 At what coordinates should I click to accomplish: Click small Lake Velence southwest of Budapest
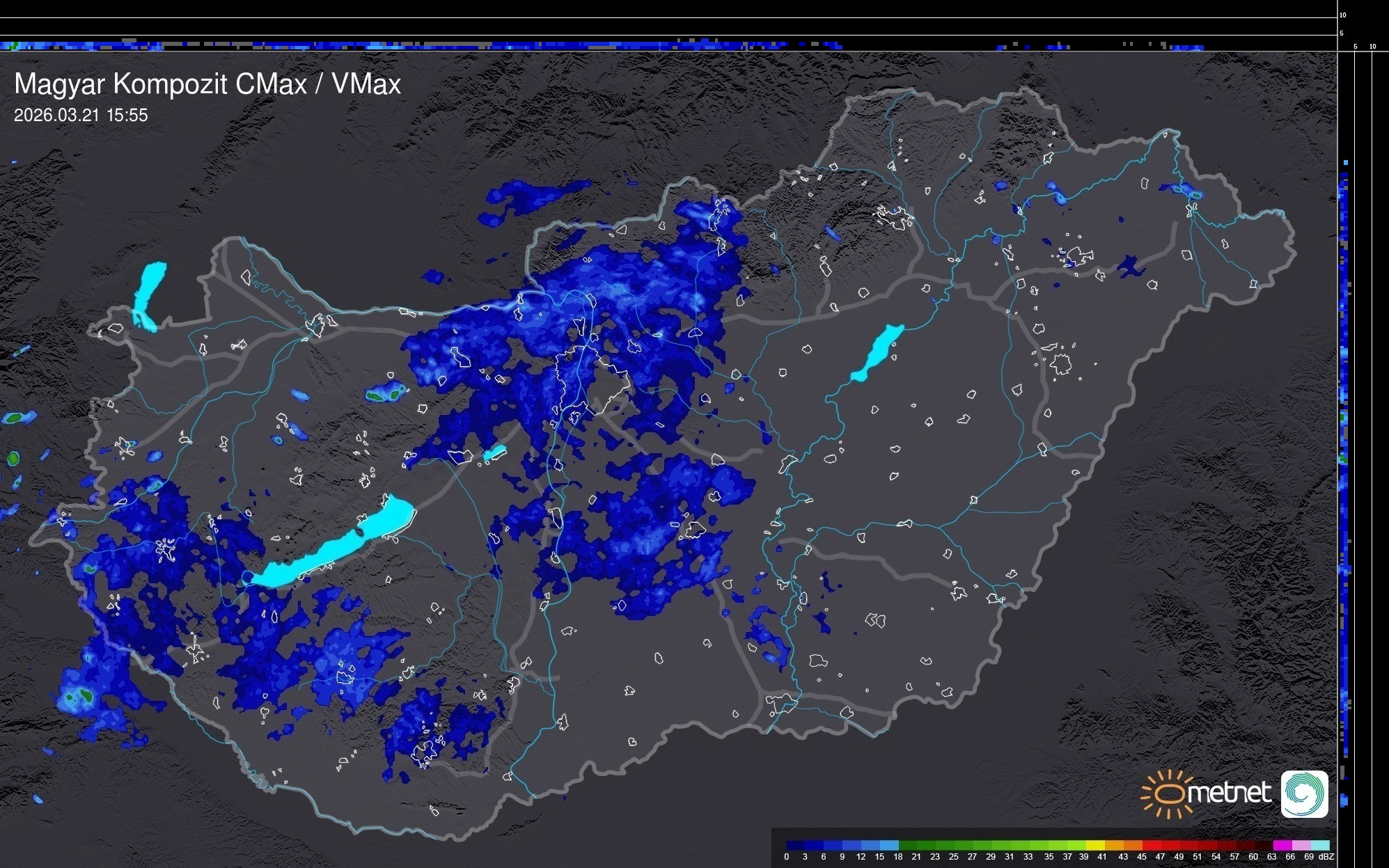494,453
